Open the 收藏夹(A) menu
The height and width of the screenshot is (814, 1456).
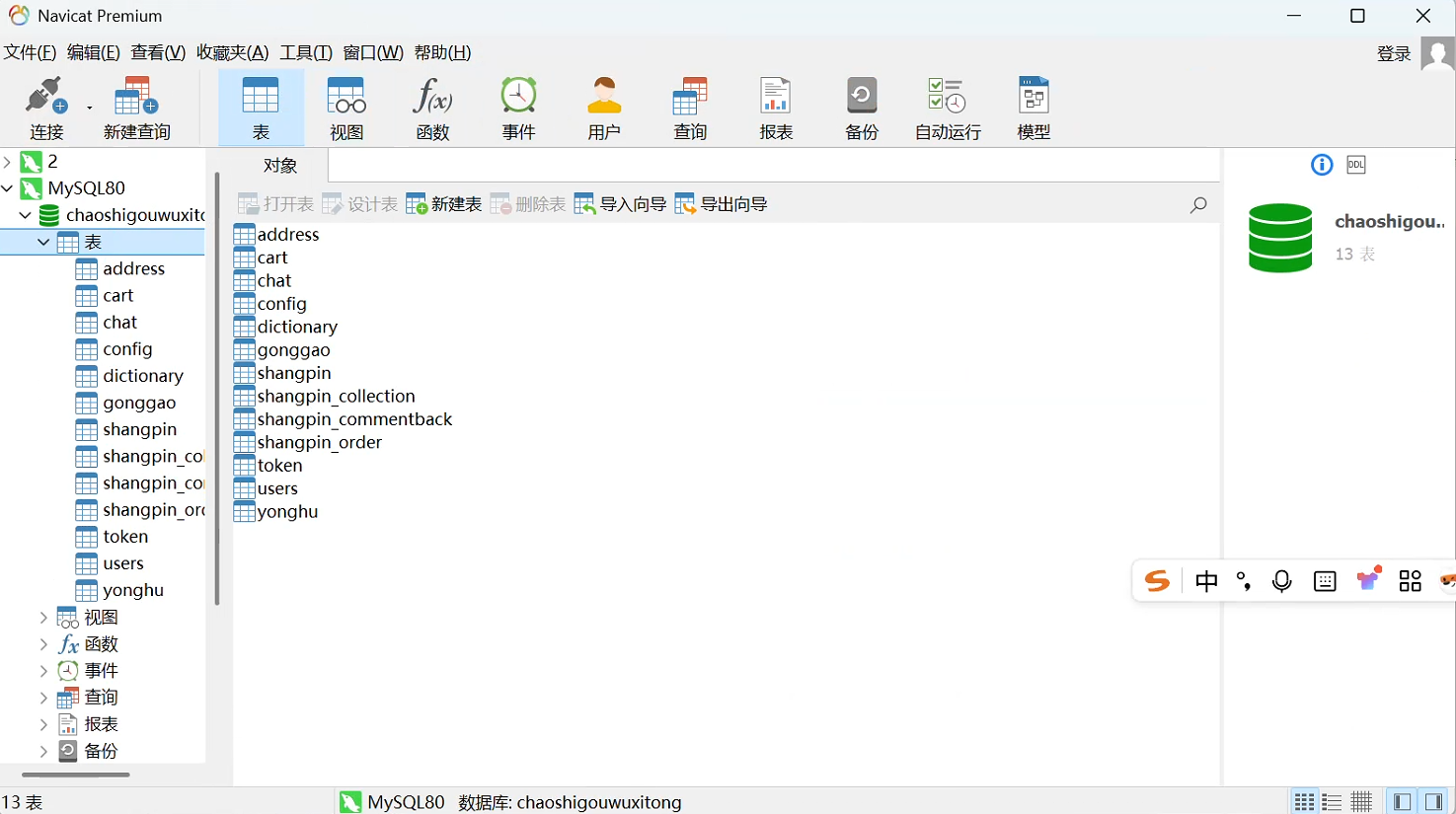[x=232, y=52]
